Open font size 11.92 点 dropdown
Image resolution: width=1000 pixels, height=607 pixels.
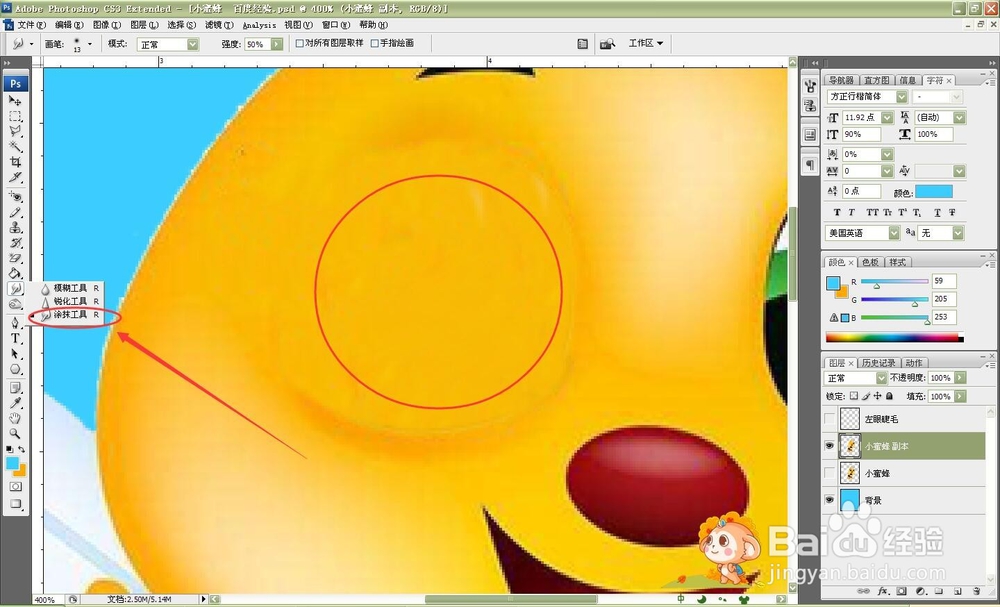point(886,117)
